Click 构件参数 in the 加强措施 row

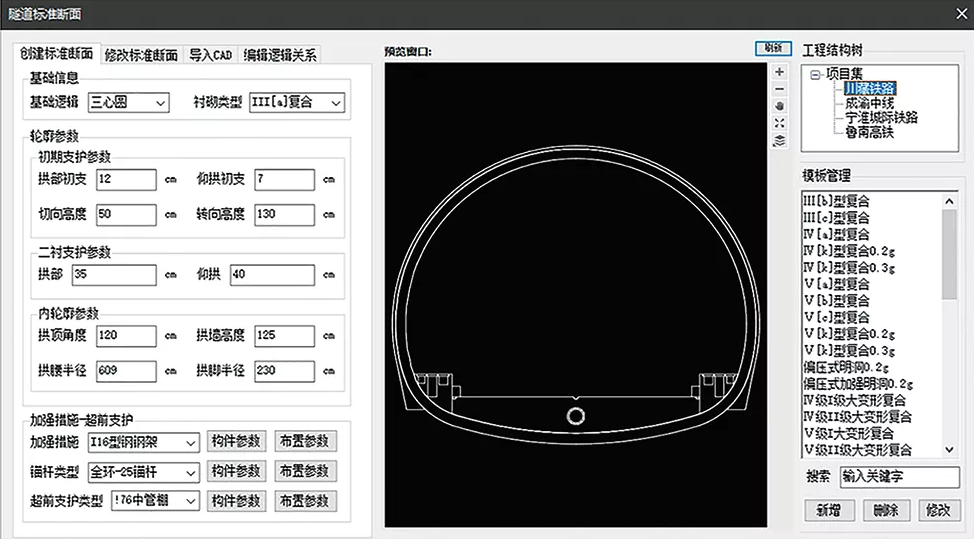tap(236, 442)
